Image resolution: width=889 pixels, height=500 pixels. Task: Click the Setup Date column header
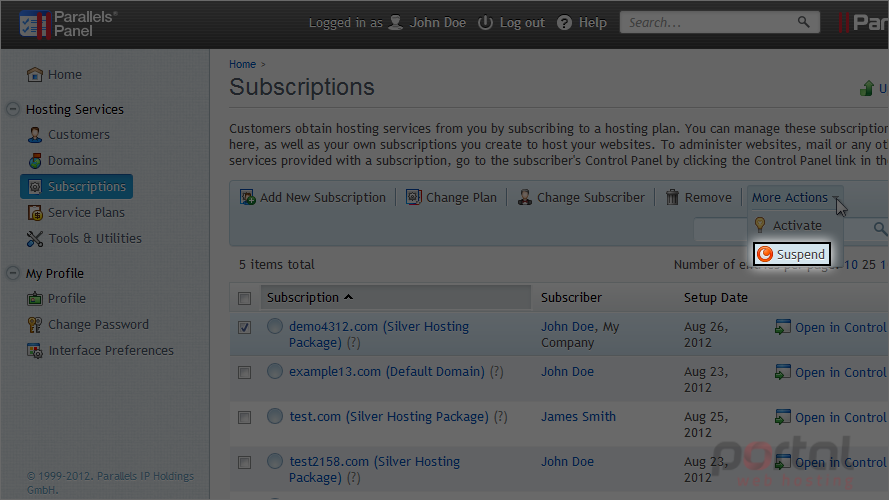coord(716,297)
